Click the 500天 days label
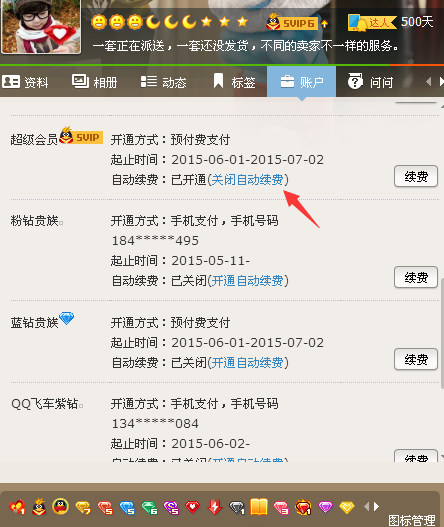 click(417, 22)
